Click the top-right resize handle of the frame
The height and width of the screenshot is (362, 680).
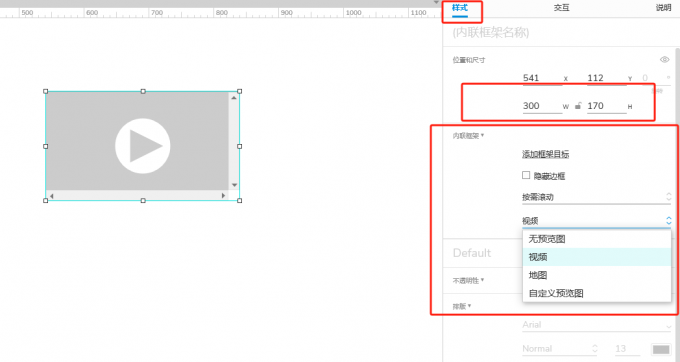coord(239,91)
